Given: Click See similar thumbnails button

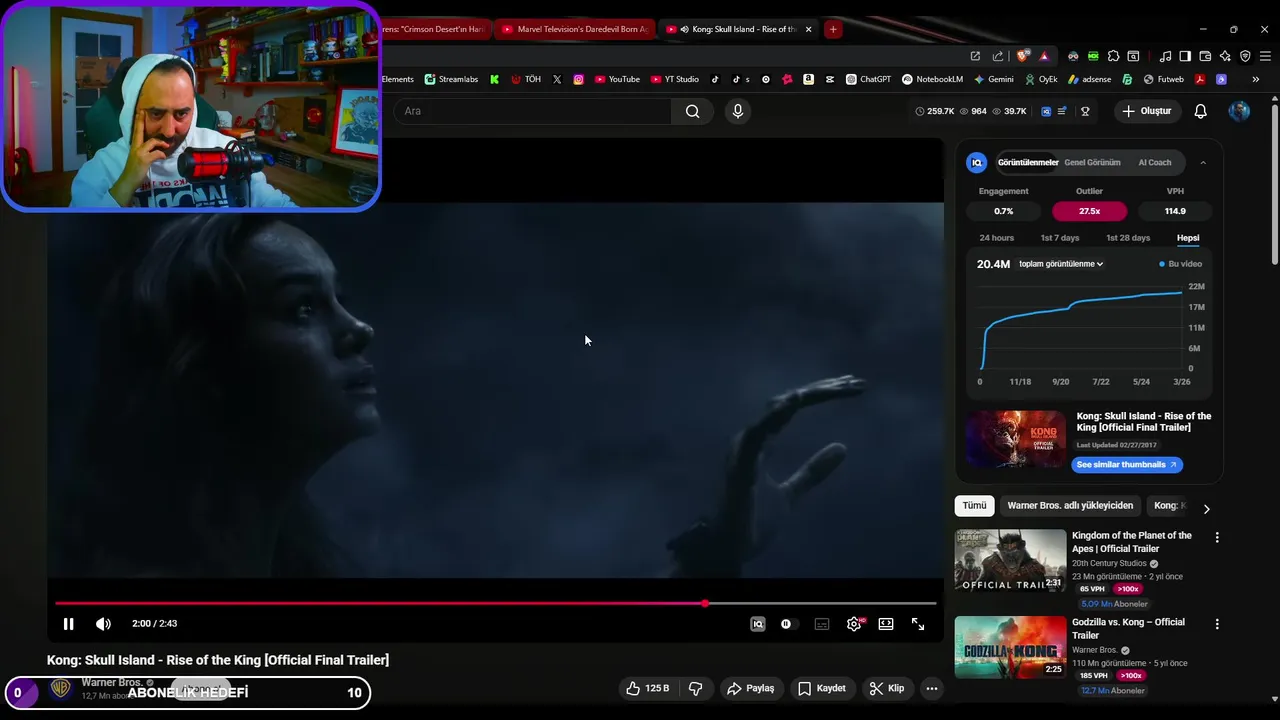Looking at the screenshot, I should (1127, 465).
